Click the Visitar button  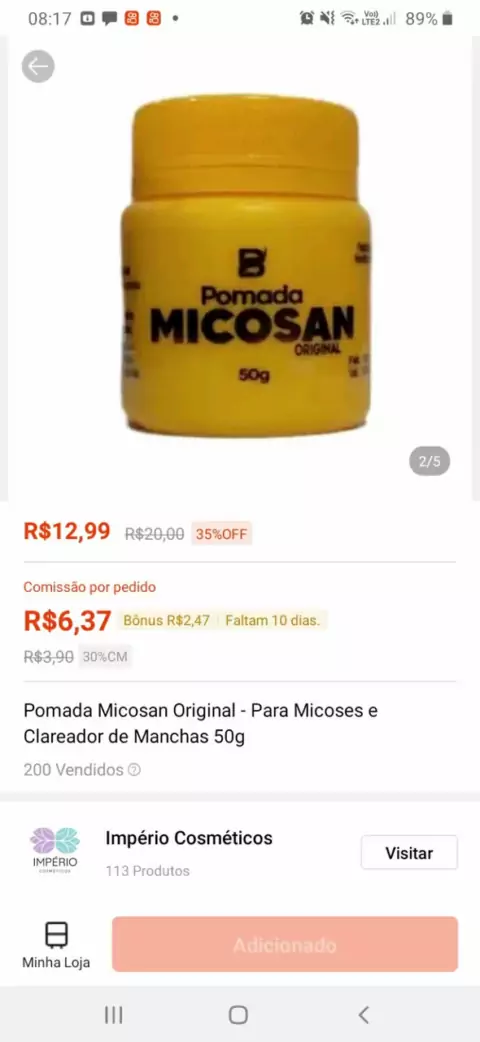point(410,853)
